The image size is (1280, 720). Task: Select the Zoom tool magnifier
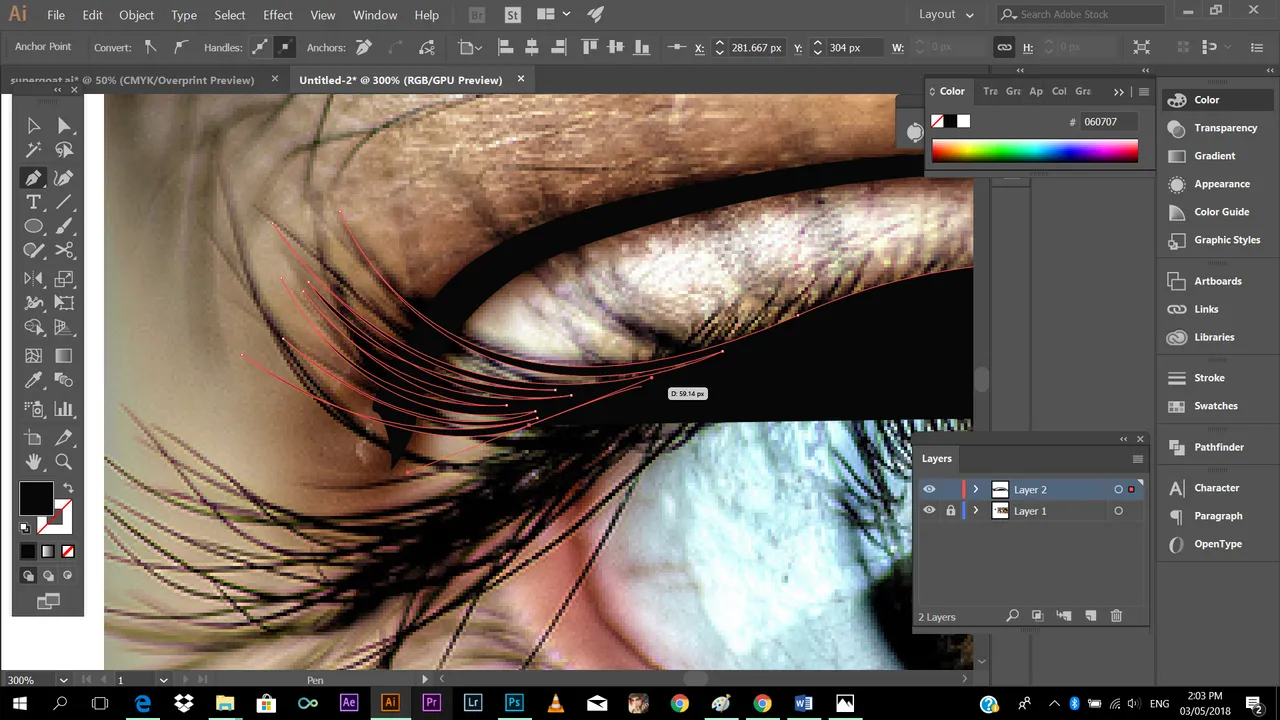tap(64, 461)
